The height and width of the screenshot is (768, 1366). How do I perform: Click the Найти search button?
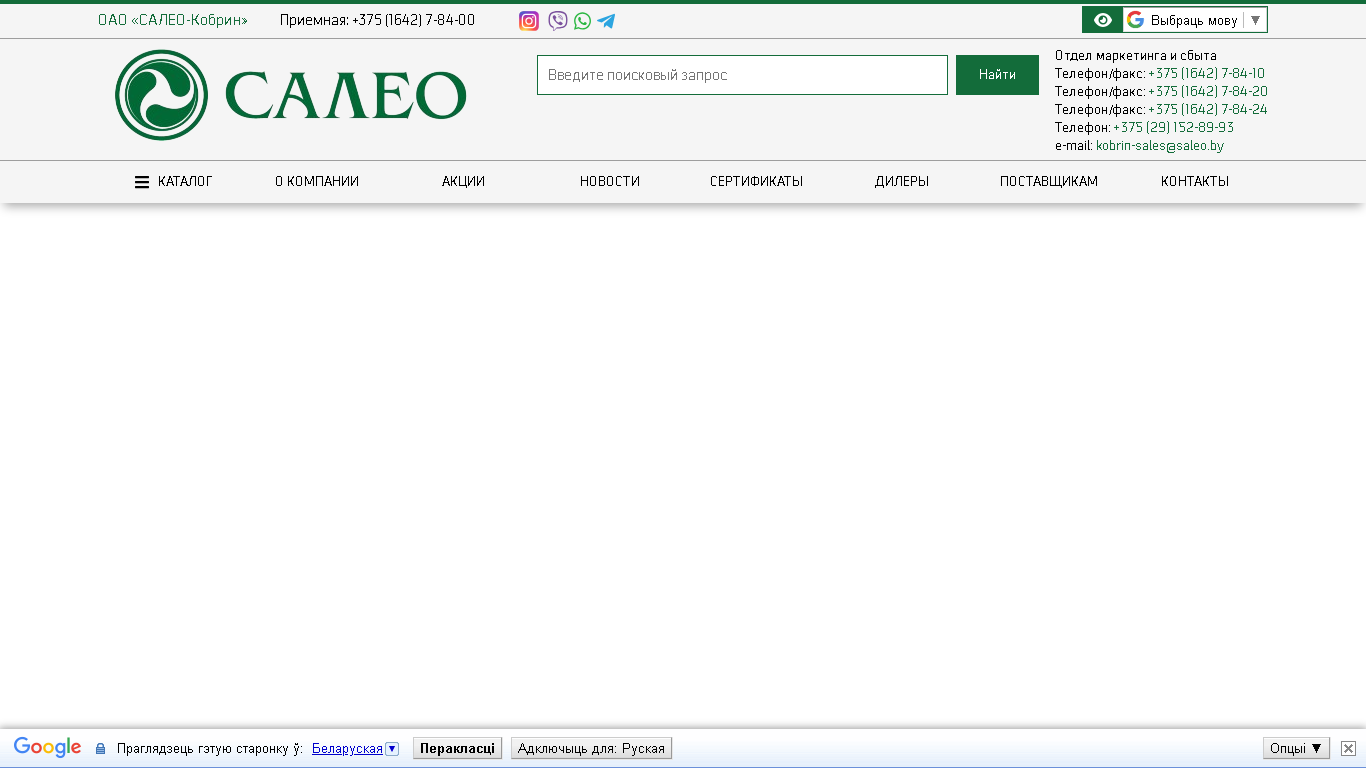pyautogui.click(x=997, y=75)
